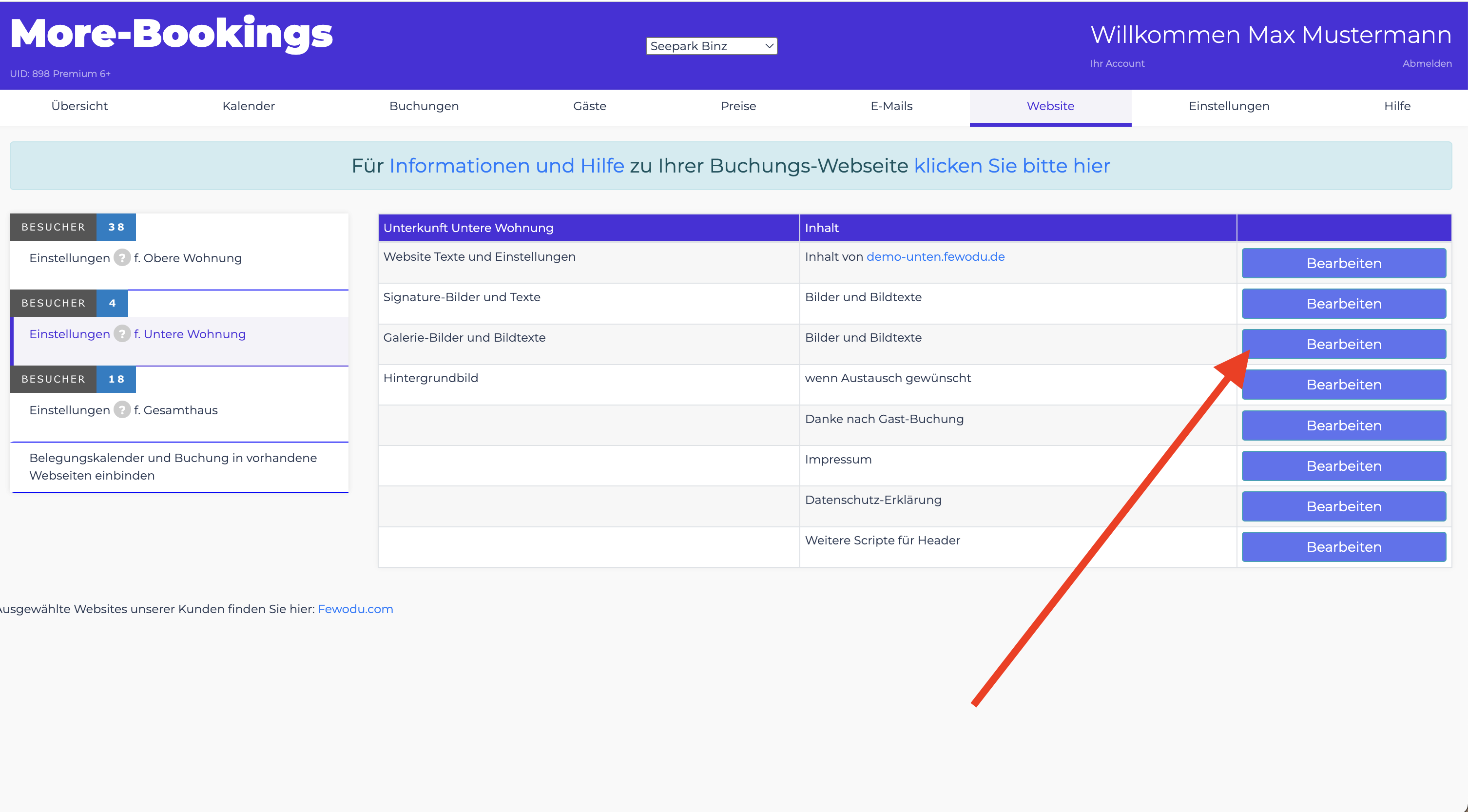This screenshot has height=812, width=1468.
Task: Click the 'Willkommen Max Mustermann' heading
Action: pyautogui.click(x=1271, y=35)
